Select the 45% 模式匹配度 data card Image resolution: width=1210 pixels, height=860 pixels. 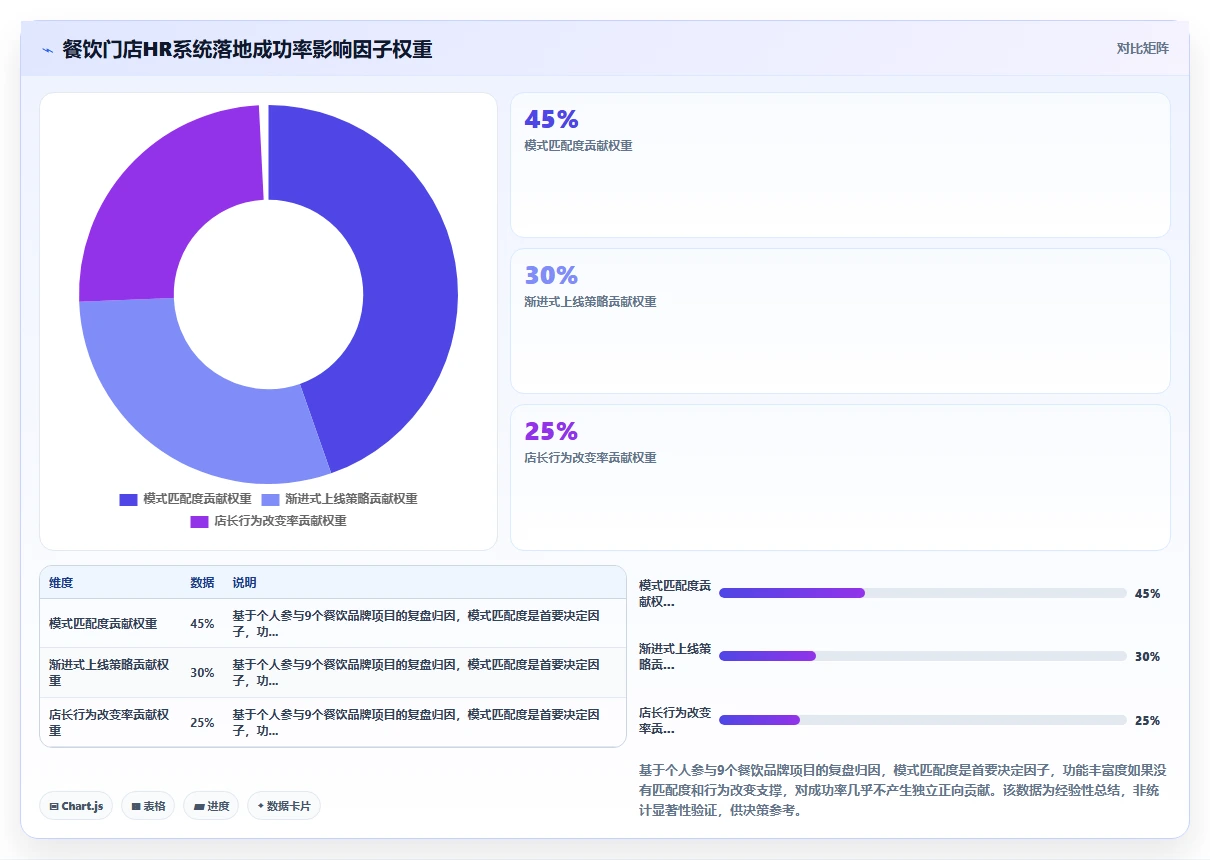point(840,165)
